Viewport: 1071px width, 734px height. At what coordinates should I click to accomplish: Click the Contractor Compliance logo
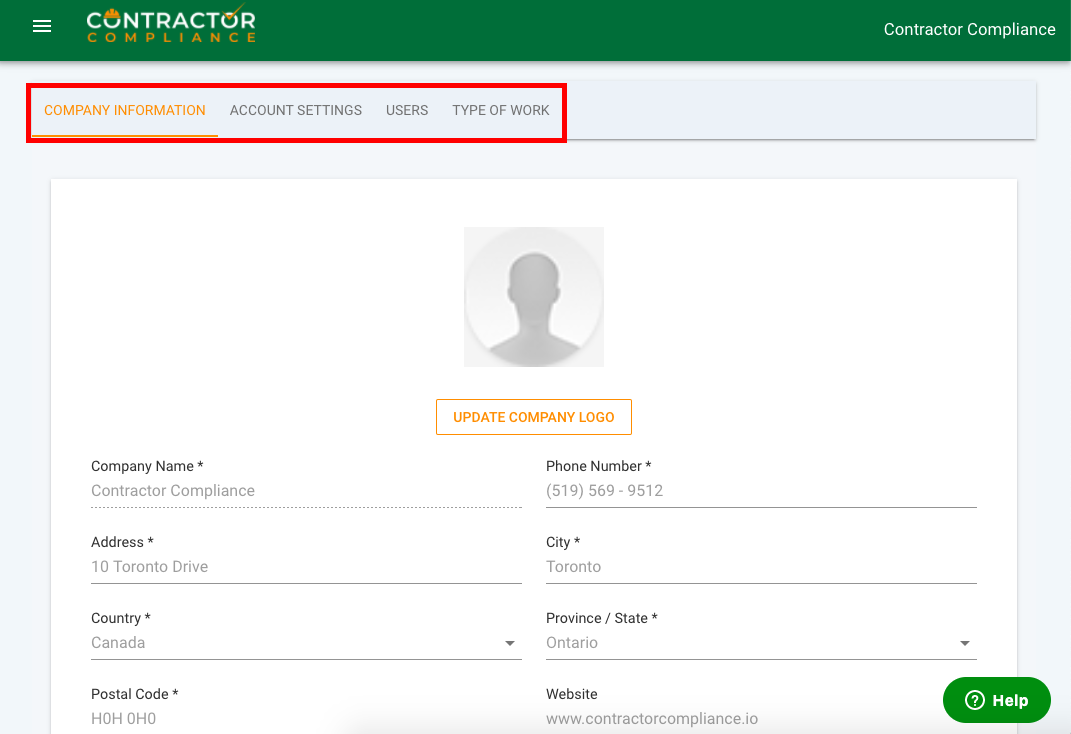(x=171, y=27)
